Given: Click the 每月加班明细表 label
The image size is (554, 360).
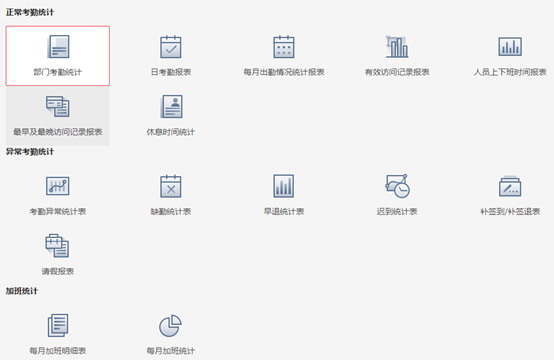Looking at the screenshot, I should tap(58, 350).
